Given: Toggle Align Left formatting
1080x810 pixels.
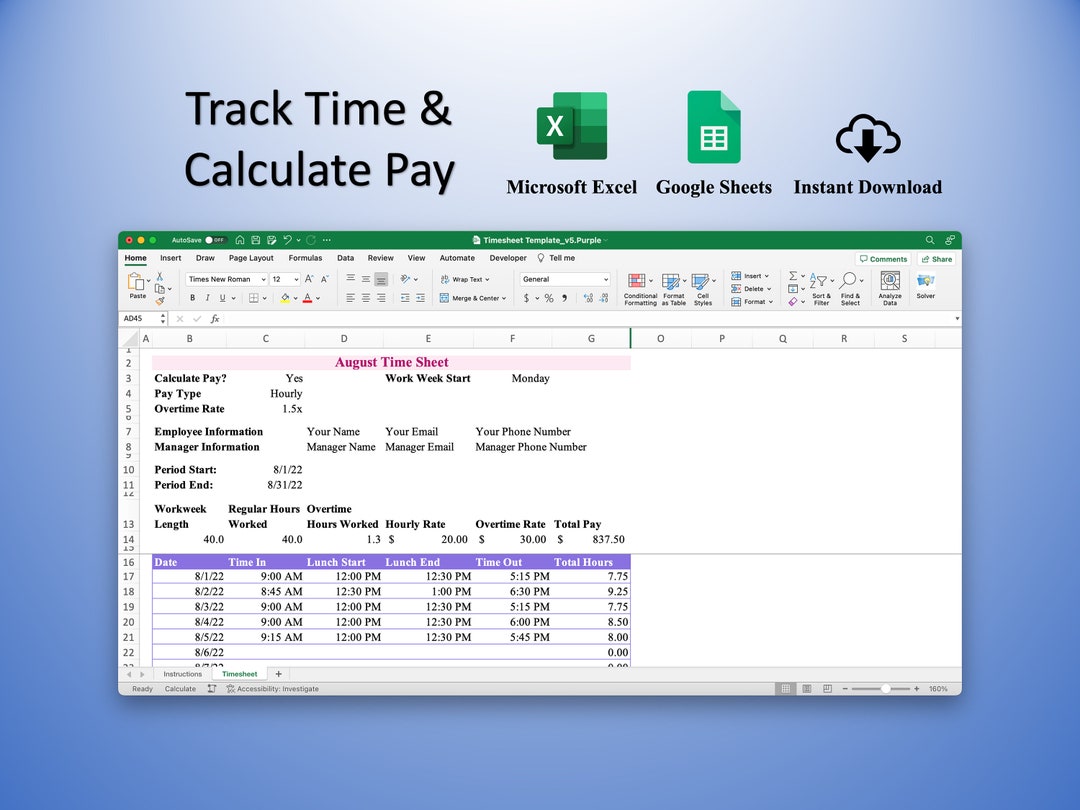Looking at the screenshot, I should [351, 298].
